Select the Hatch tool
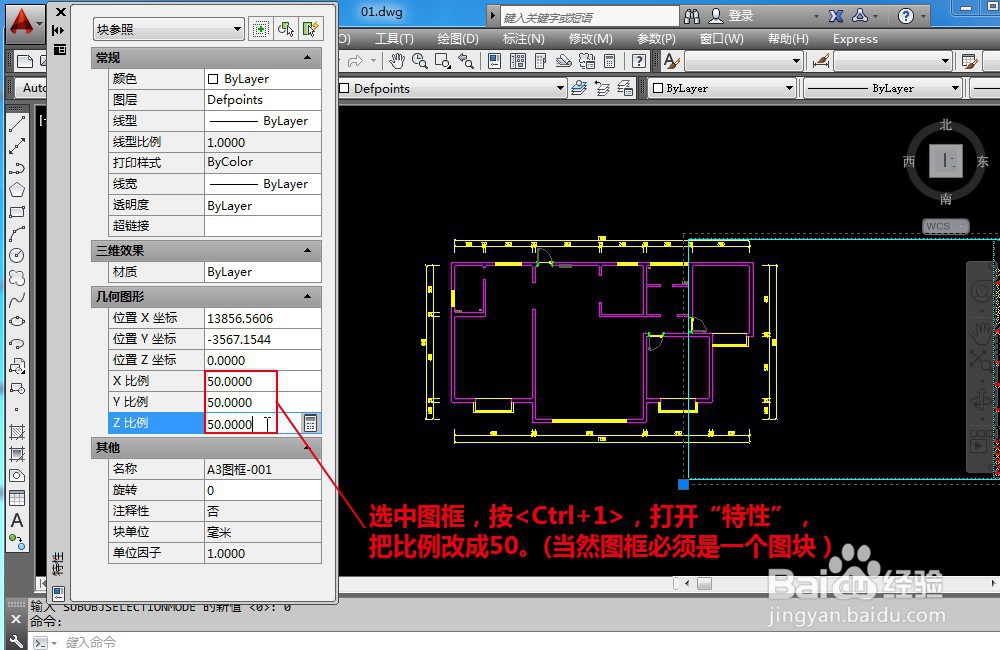The width and height of the screenshot is (1000, 650). [17, 432]
